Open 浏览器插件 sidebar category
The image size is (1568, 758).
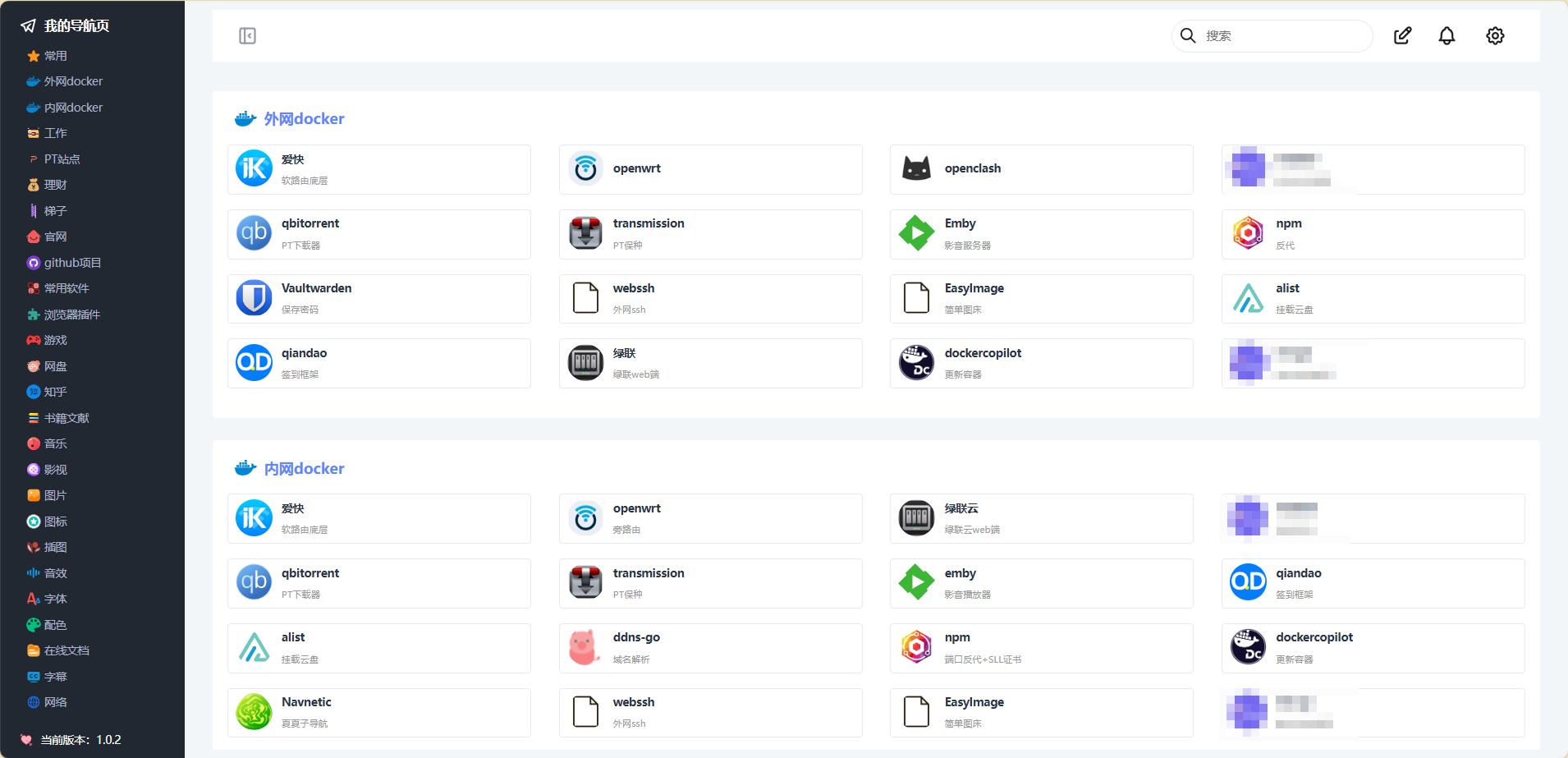[x=71, y=315]
